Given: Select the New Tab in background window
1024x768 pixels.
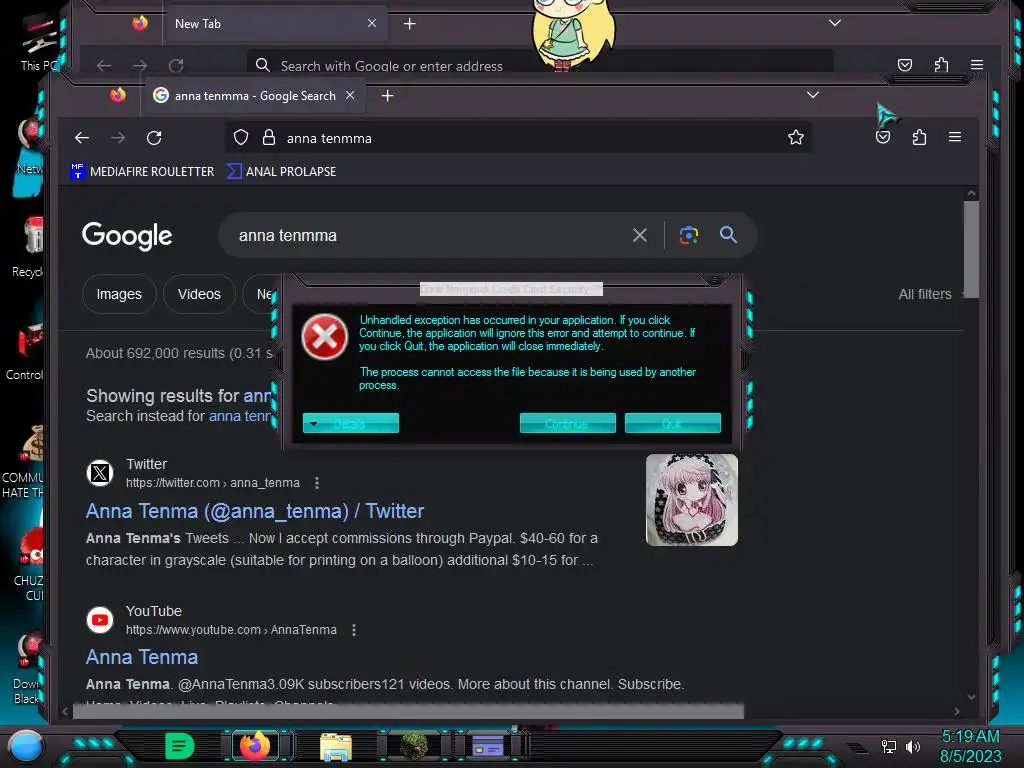Looking at the screenshot, I should [276, 24].
